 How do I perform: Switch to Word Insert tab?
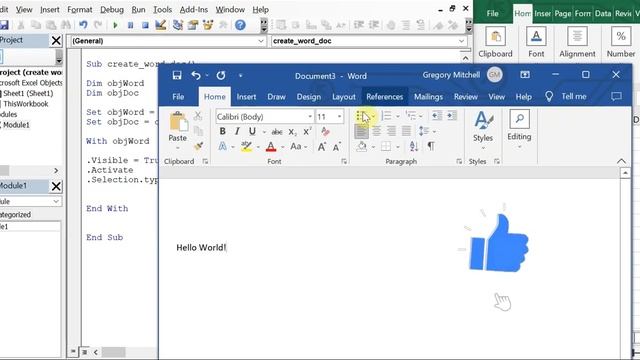coord(246,97)
